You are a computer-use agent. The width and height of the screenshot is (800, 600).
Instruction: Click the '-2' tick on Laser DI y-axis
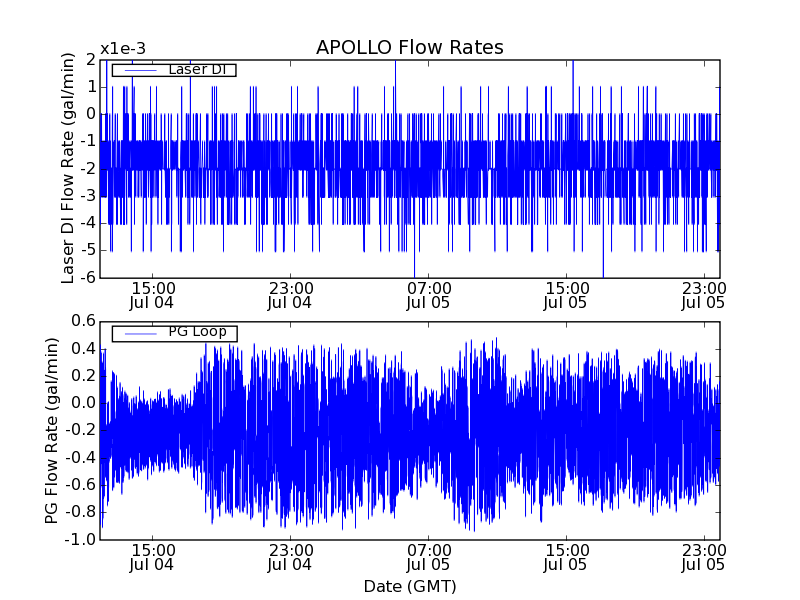[88, 169]
